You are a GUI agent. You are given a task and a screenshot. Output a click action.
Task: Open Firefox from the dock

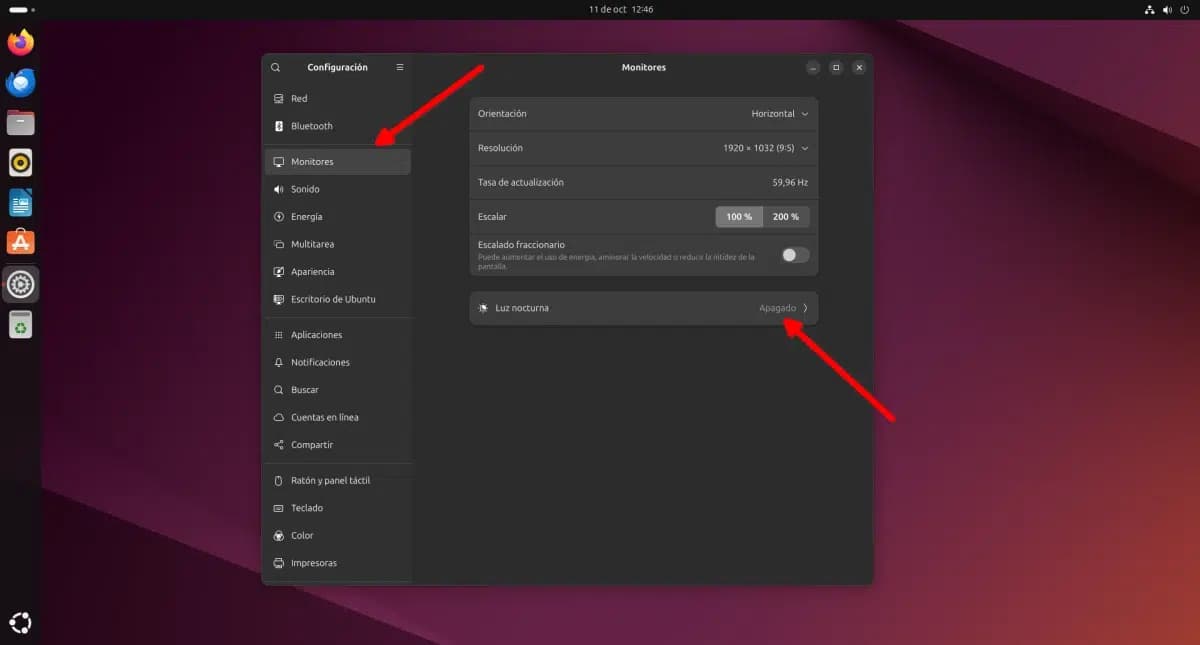tap(21, 42)
